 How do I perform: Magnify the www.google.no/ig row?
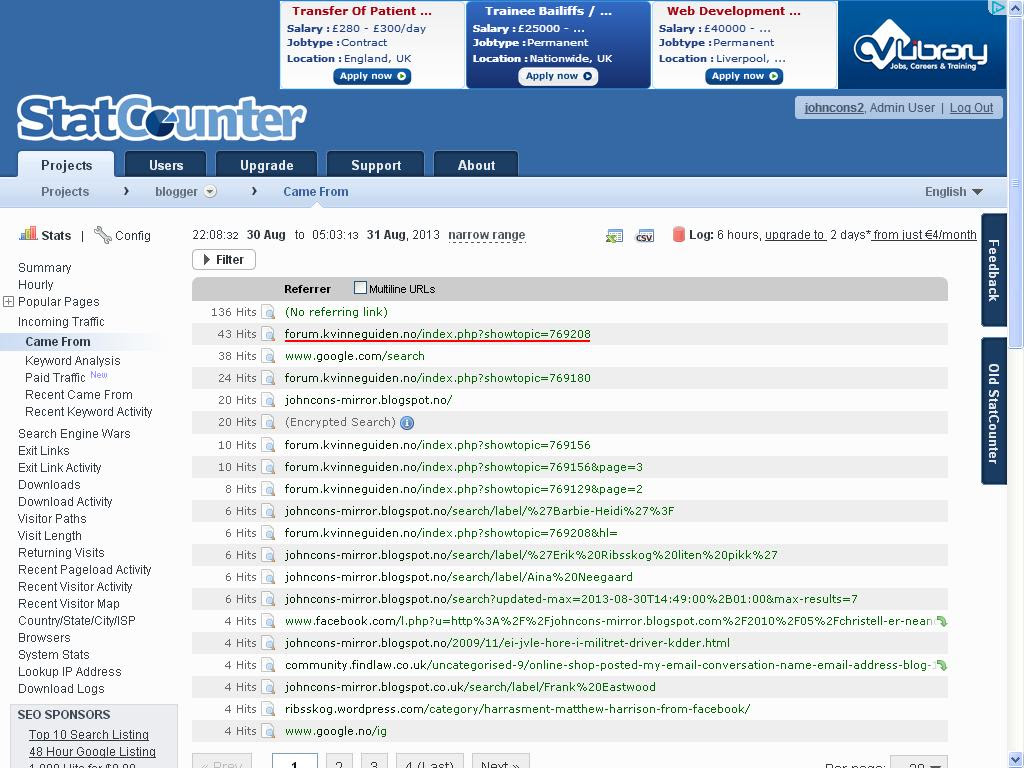pos(268,731)
